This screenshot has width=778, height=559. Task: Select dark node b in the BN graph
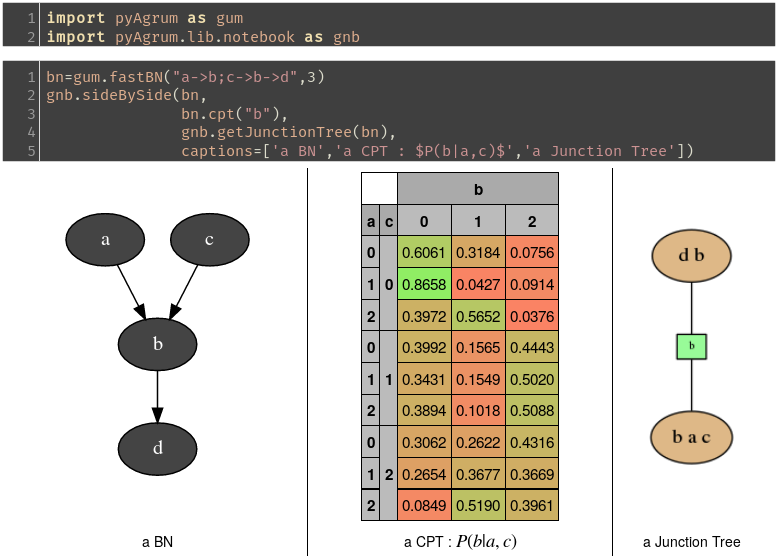click(x=157, y=344)
